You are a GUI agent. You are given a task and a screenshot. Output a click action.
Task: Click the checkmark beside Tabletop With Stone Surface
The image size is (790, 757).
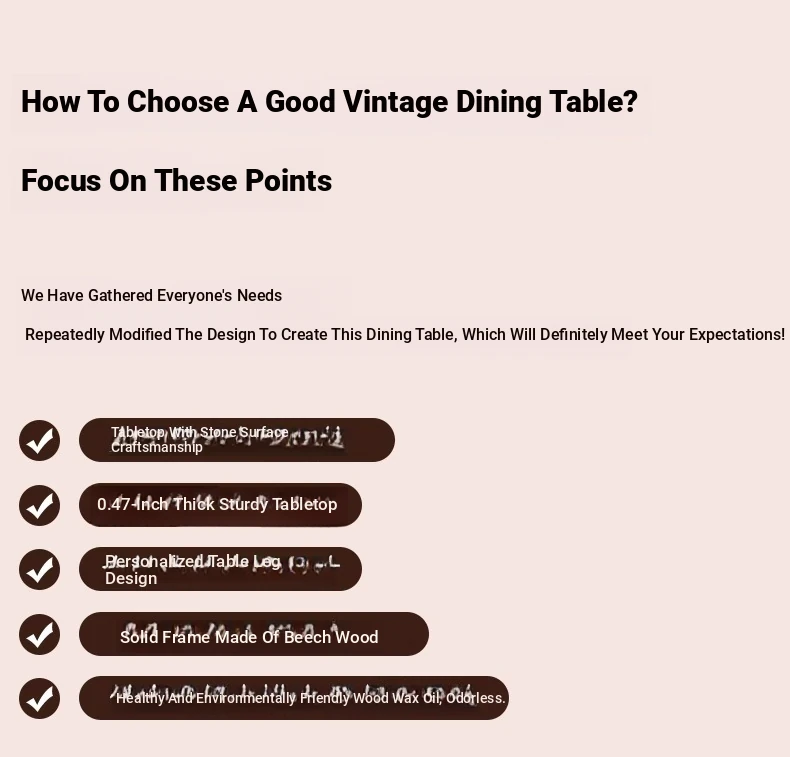[x=39, y=440]
